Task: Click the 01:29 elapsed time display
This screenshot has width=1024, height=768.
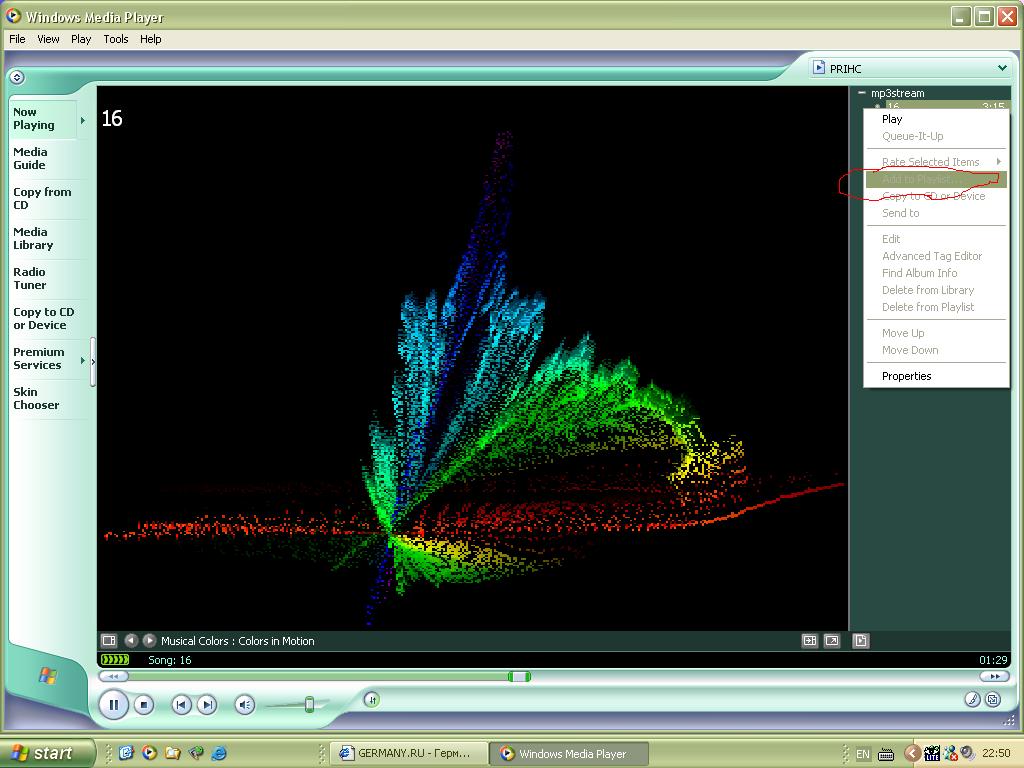Action: (993, 660)
